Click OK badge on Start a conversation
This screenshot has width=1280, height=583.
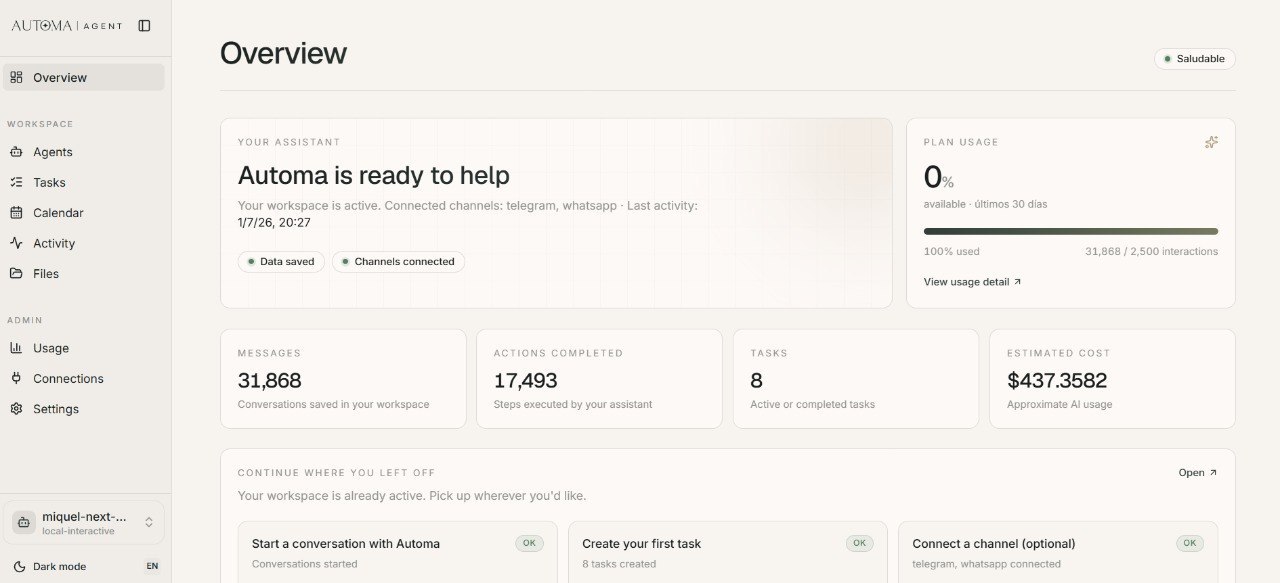coord(529,543)
